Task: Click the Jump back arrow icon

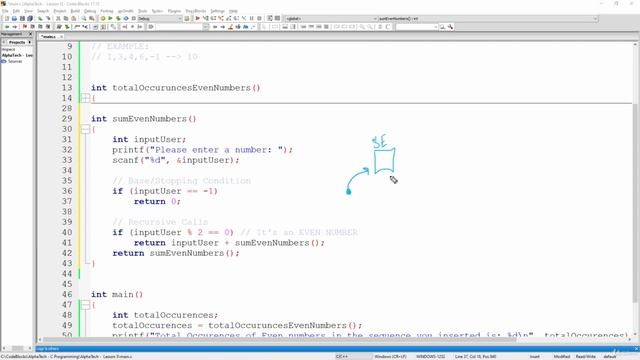Action: [x=7, y=27]
